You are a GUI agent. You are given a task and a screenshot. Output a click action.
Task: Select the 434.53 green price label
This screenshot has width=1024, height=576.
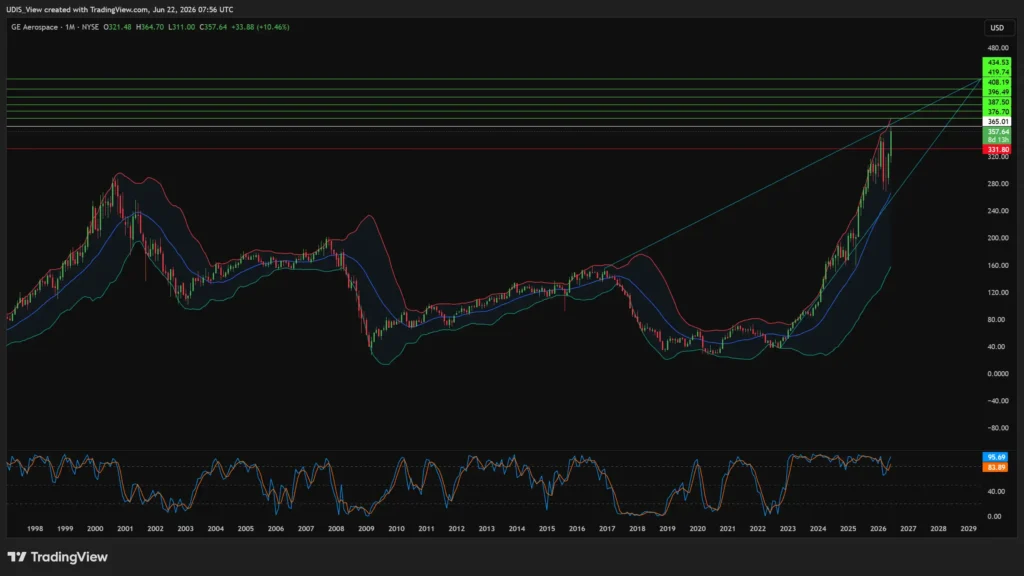pyautogui.click(x=997, y=63)
